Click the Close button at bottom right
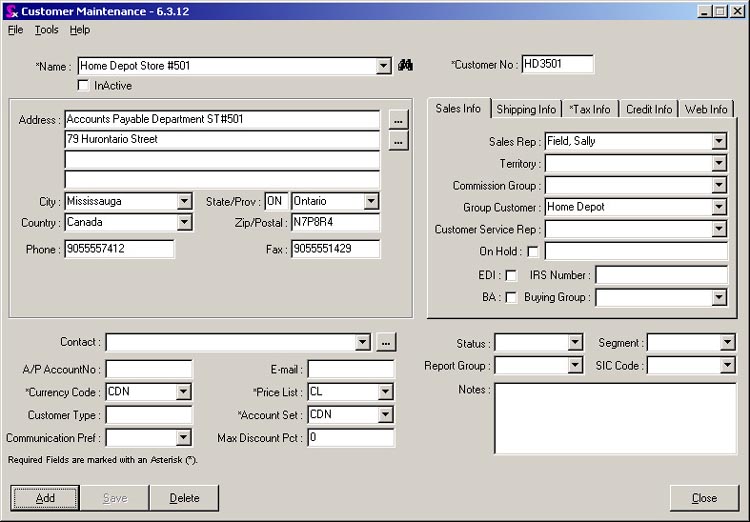Viewport: 750px width, 522px height. pyautogui.click(x=704, y=498)
